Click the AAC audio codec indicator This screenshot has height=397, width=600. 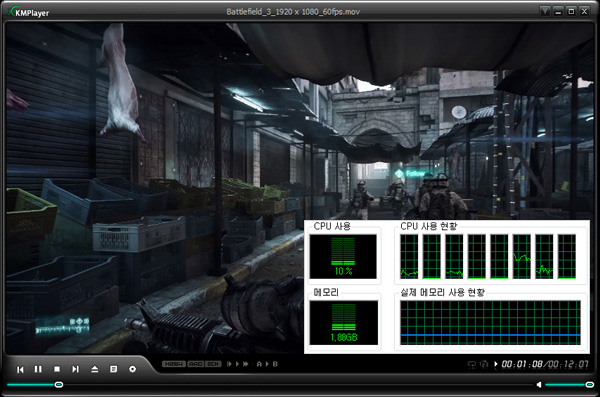(196, 364)
